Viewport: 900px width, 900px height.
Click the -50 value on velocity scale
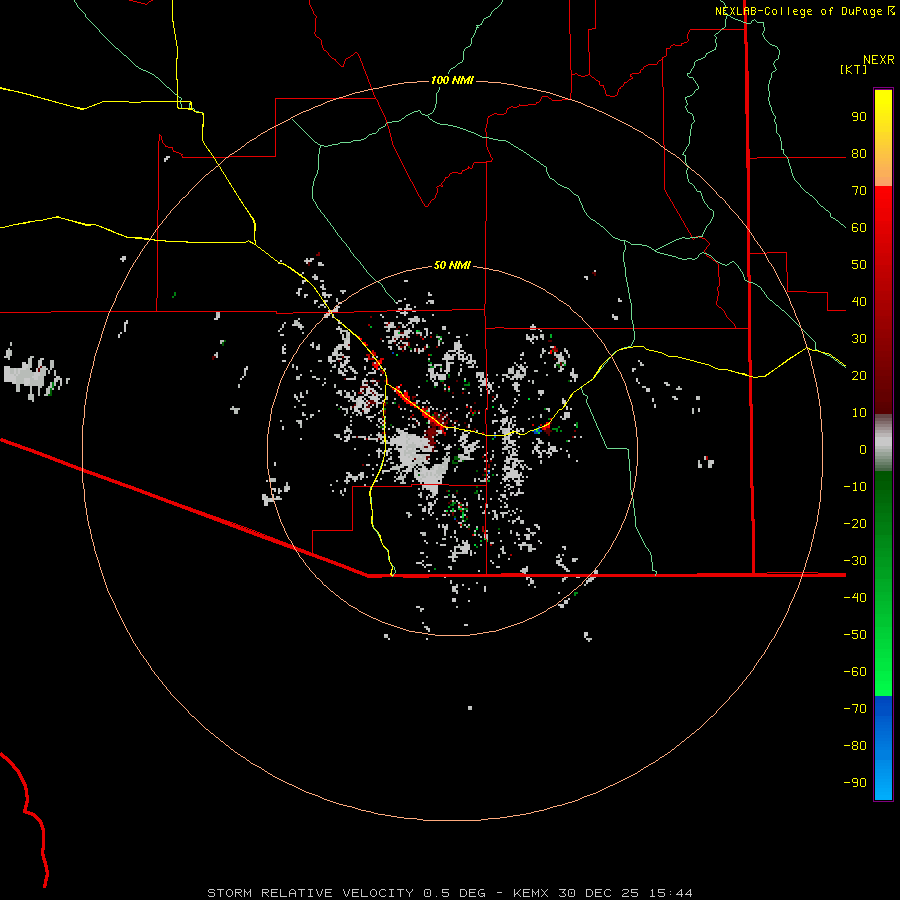[x=855, y=634]
